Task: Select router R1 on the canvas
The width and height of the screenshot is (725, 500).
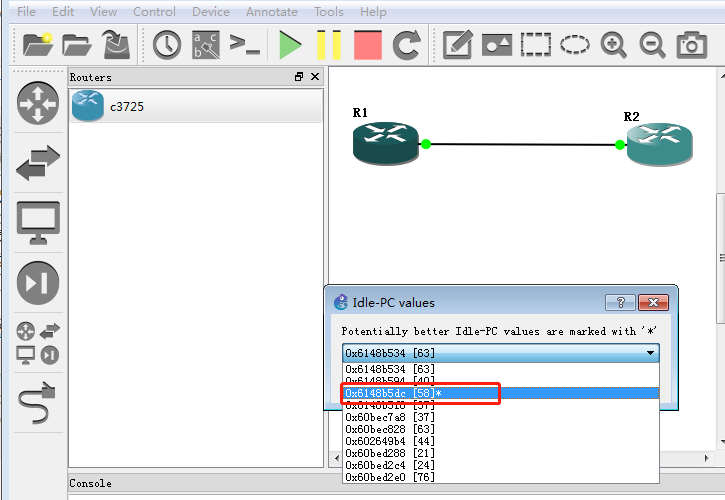Action: 385,144
